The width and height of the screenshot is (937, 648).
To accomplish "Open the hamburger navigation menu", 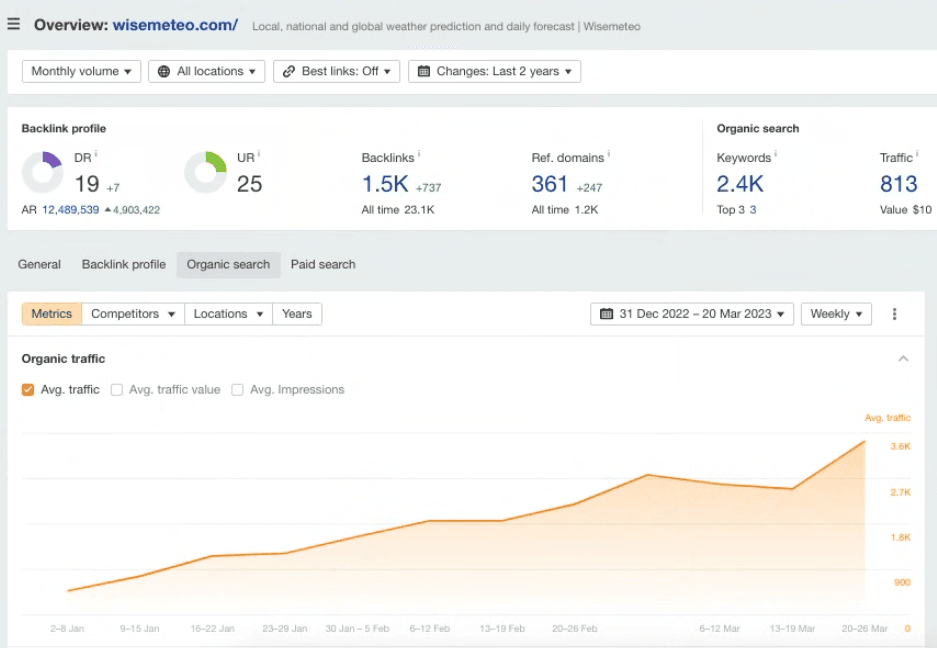I will [x=14, y=24].
